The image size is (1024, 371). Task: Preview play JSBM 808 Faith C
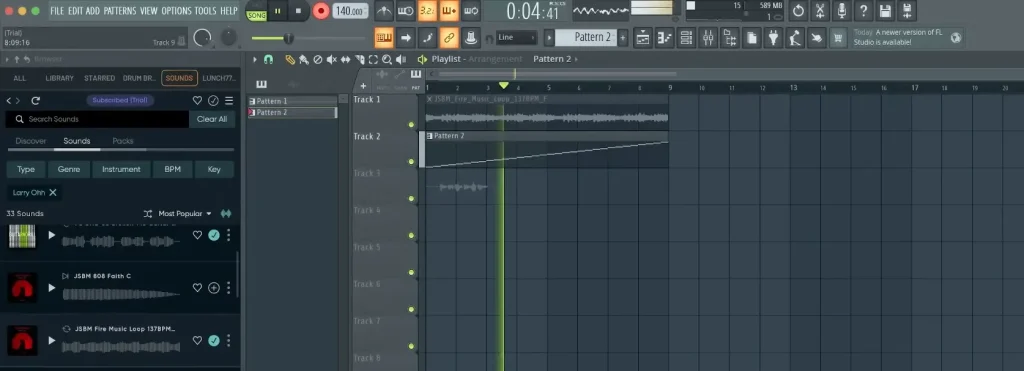[x=52, y=287]
